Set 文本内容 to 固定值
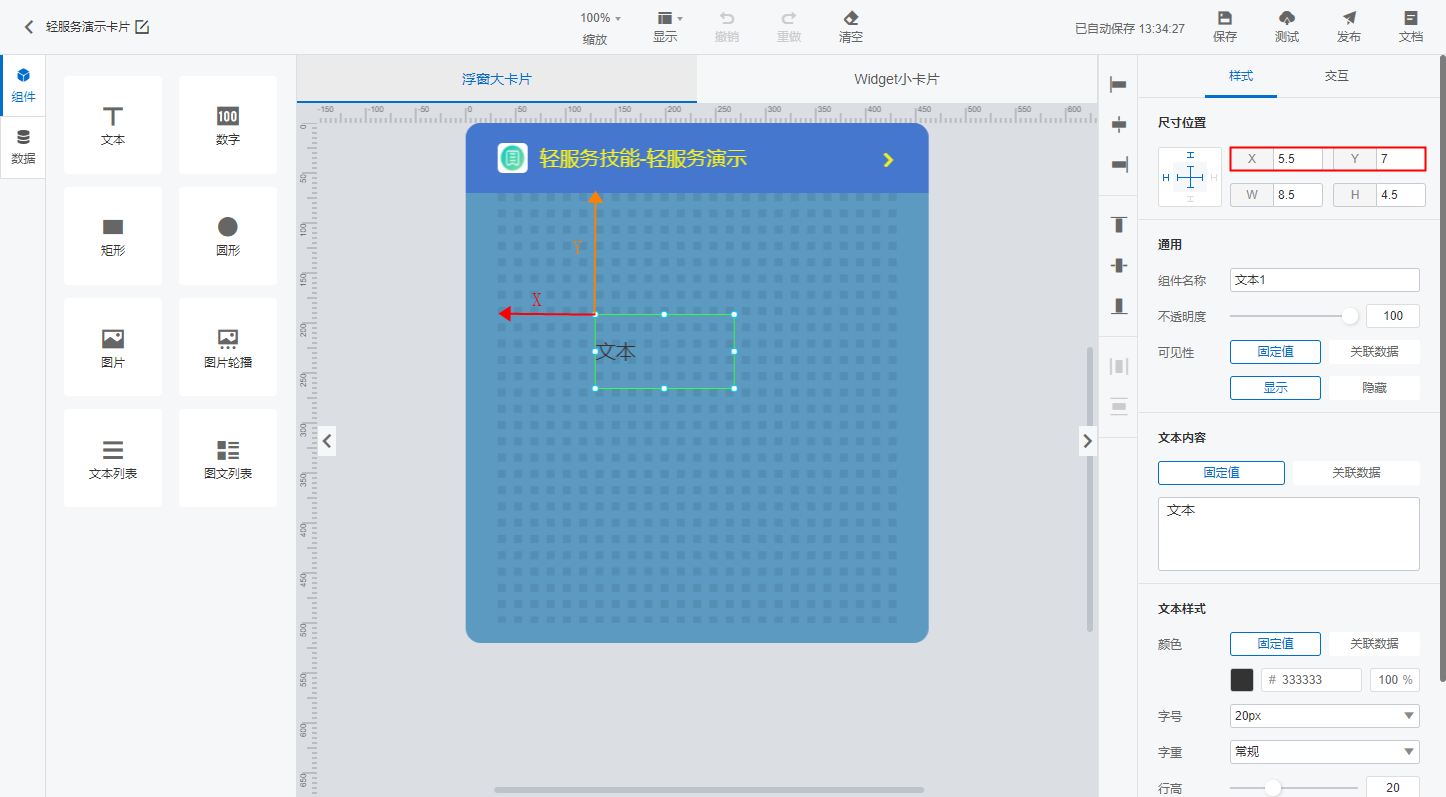The height and width of the screenshot is (797, 1446). [x=1221, y=473]
